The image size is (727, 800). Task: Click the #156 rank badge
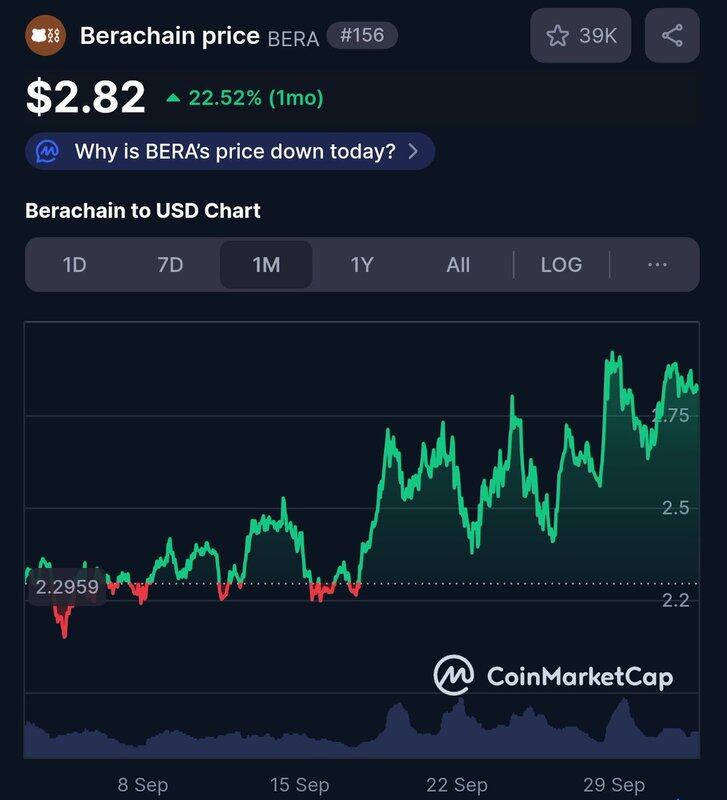coord(362,36)
